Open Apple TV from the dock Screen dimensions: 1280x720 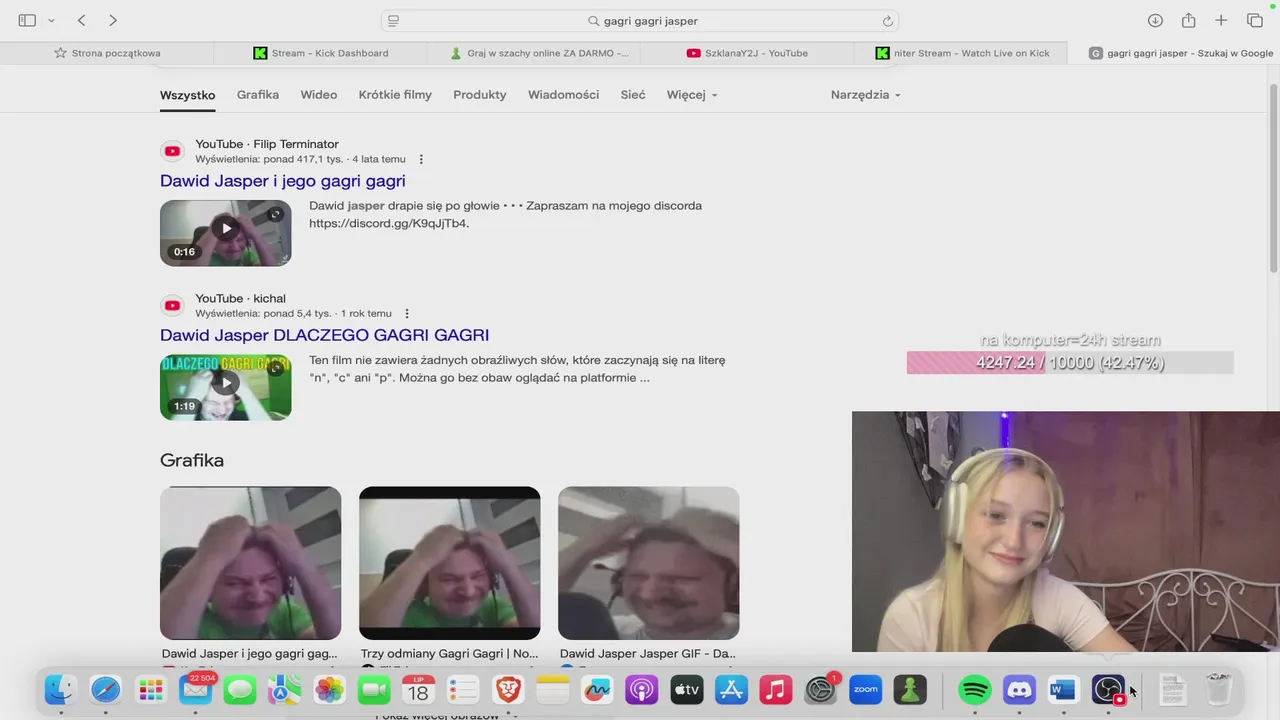[686, 689]
